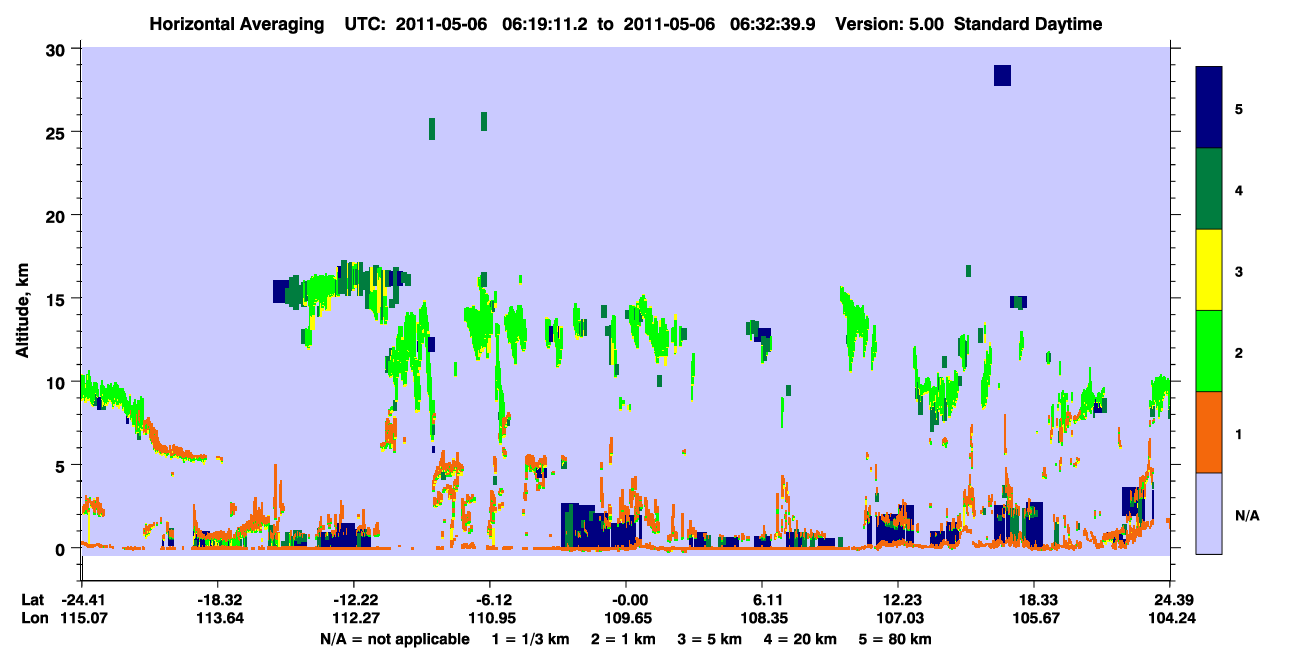Click the dark blue colorbar segment labeled 5

[1209, 108]
